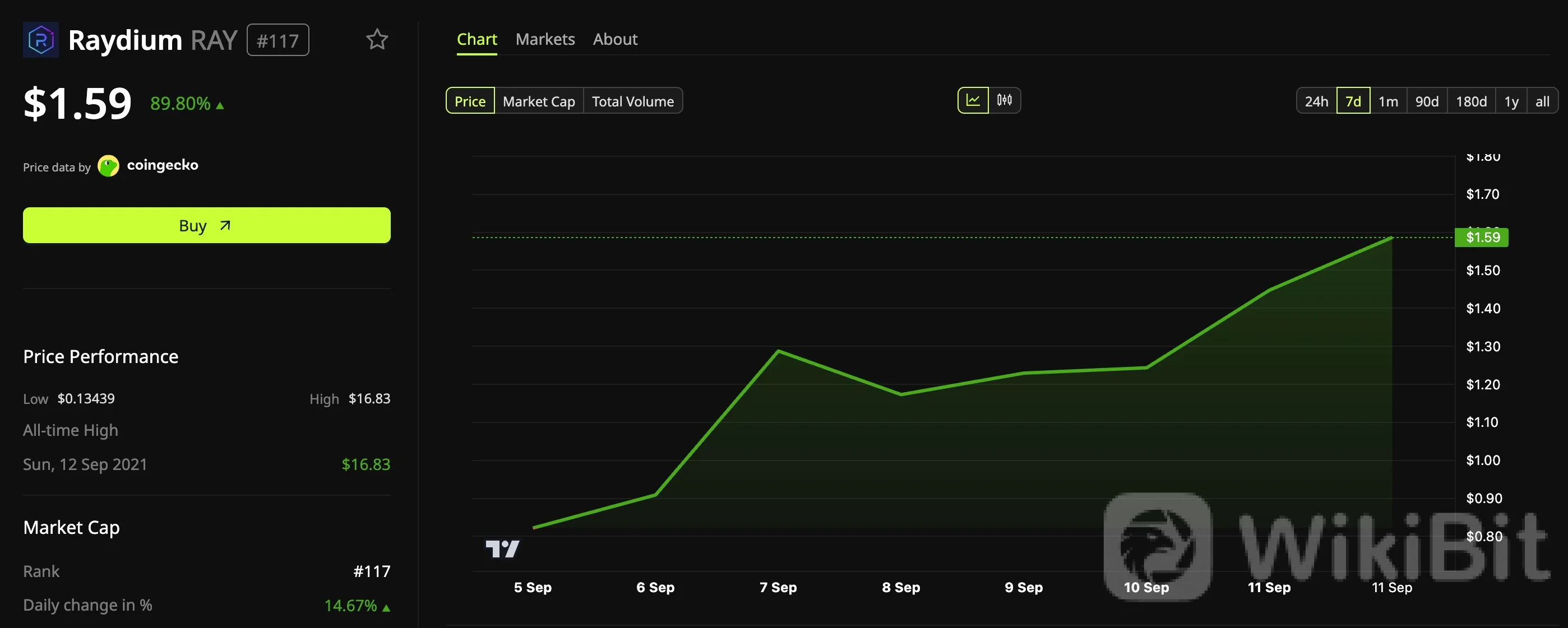Click the Low value $0.13439

[86, 398]
